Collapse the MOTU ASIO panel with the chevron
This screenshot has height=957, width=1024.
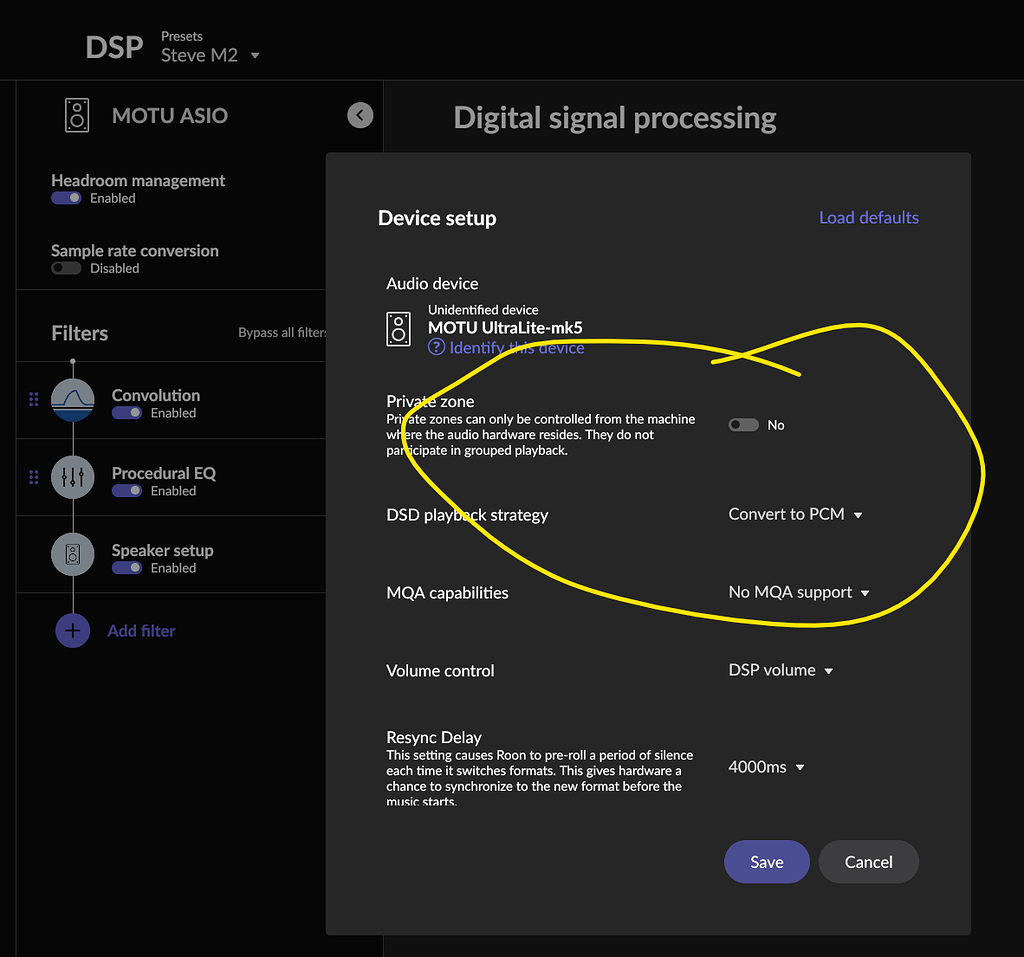(x=360, y=115)
